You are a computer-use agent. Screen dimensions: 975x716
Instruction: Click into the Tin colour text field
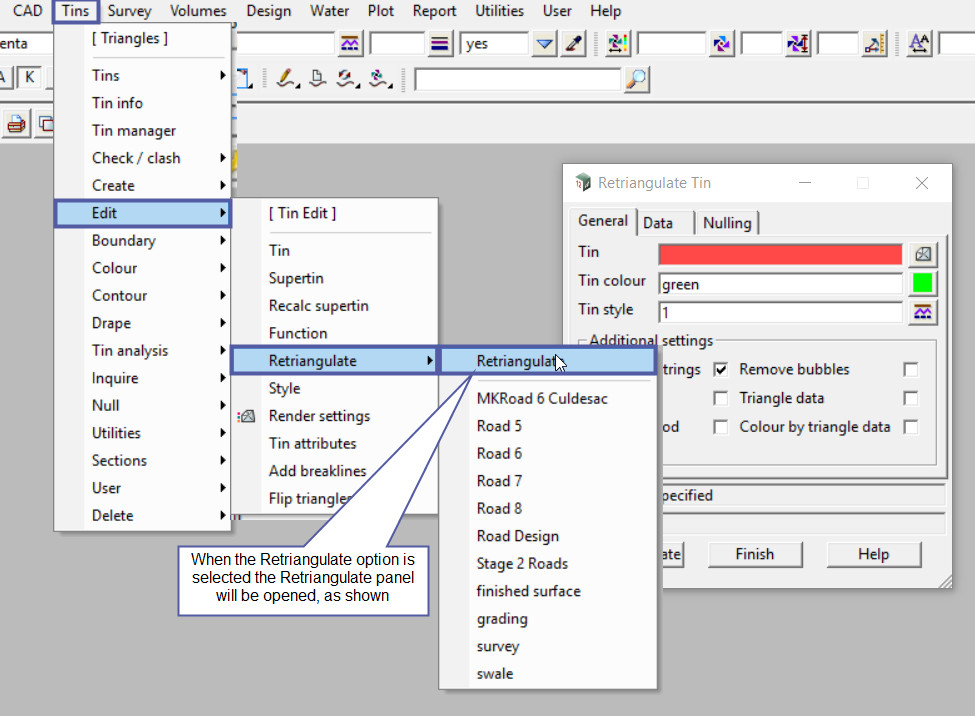pos(780,284)
